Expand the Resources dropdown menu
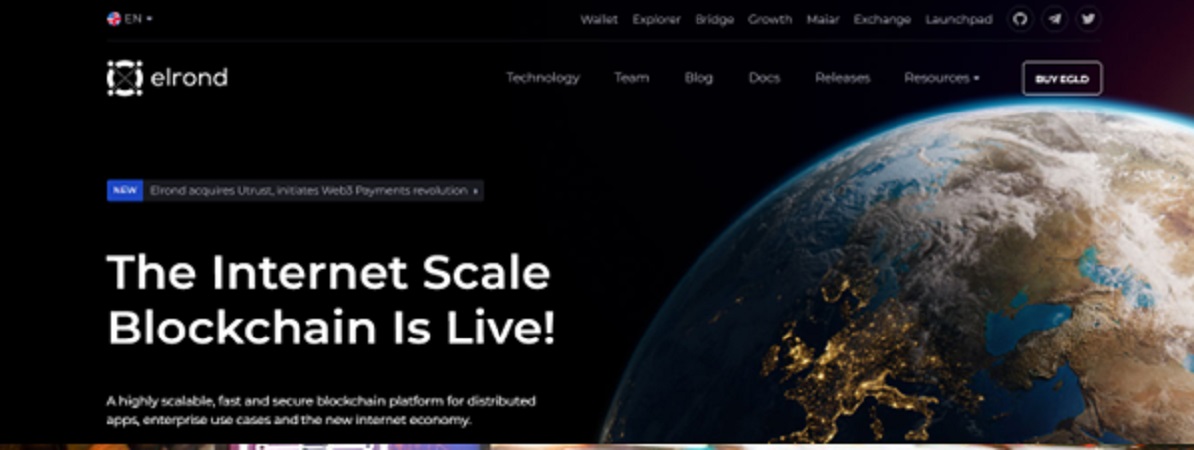Screen dimensions: 1194x450 [942, 78]
